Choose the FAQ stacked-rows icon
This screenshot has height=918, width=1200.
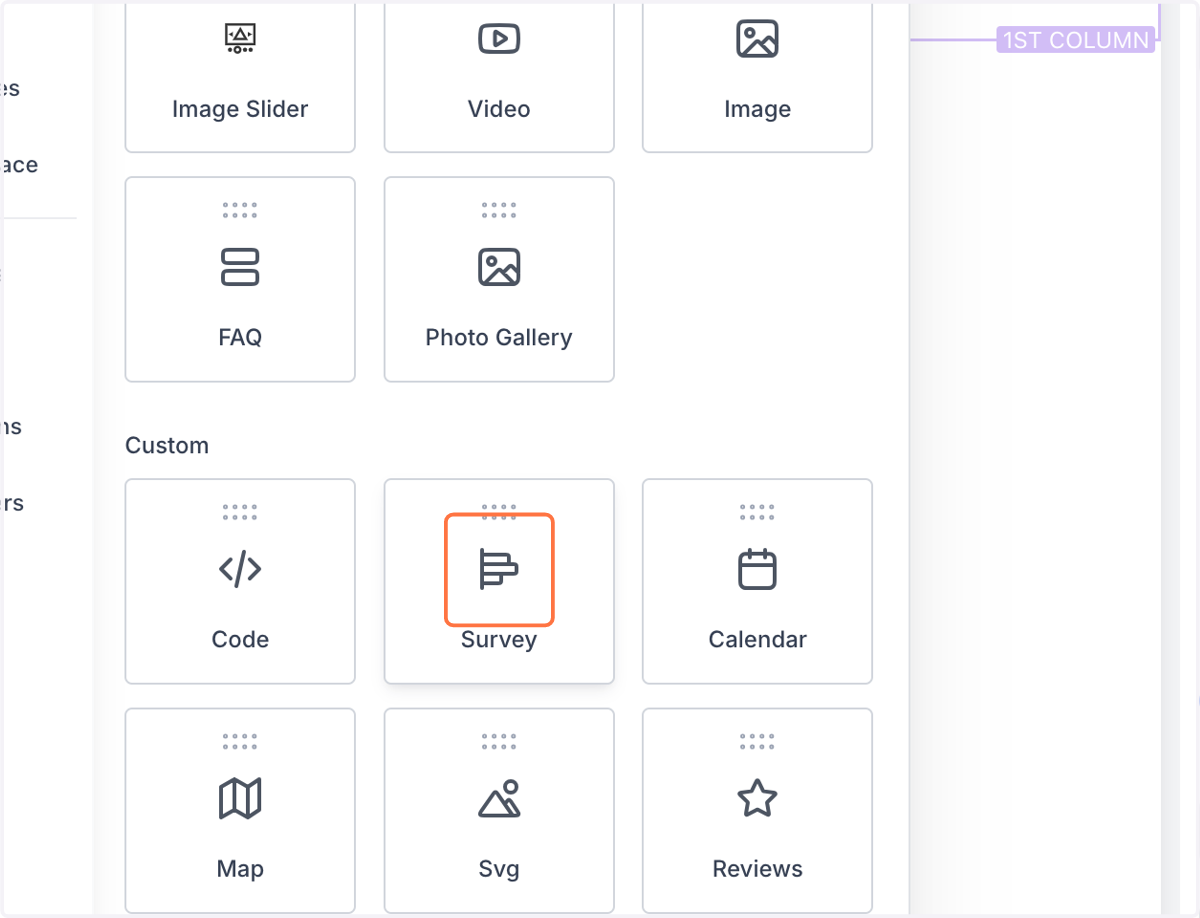[240, 267]
